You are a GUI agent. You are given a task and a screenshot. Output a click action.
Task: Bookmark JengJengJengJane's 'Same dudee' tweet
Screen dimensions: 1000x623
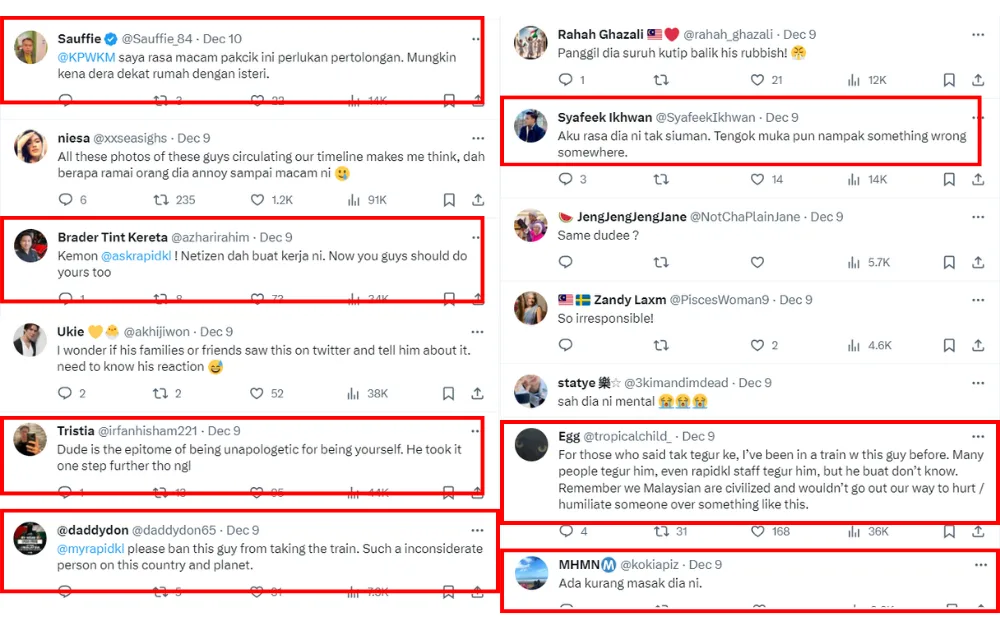949,262
